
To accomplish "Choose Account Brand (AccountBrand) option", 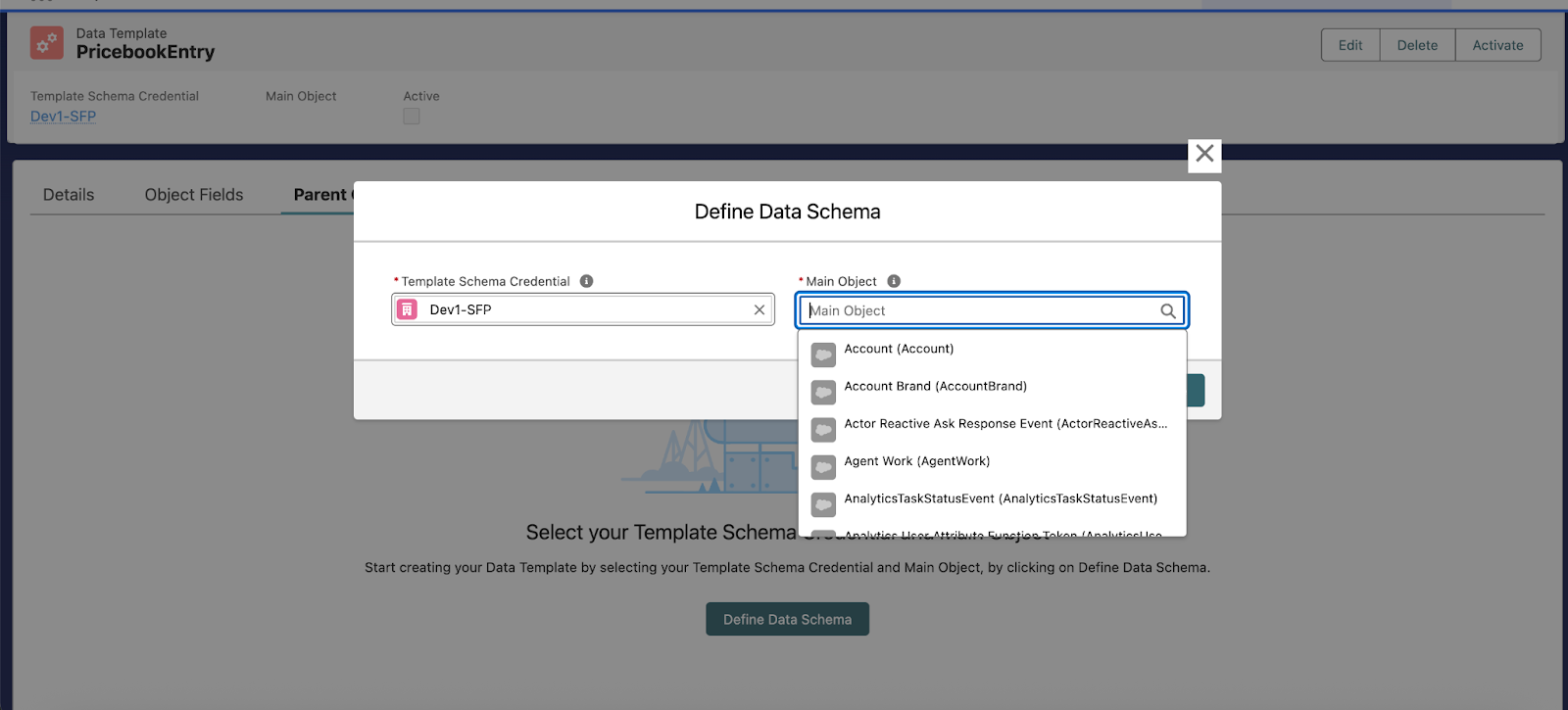I will coord(935,387).
